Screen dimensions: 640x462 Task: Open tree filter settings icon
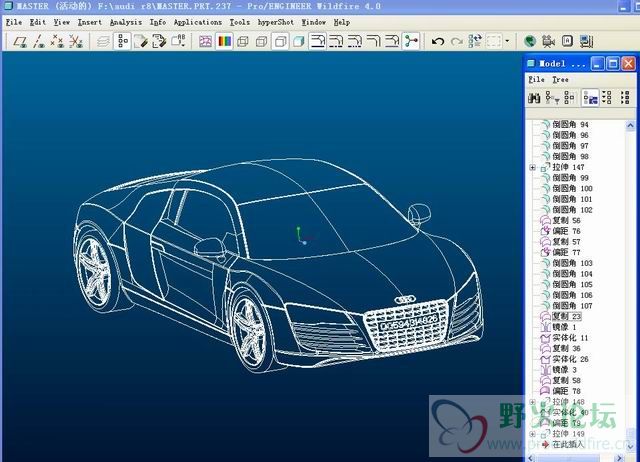(x=552, y=98)
